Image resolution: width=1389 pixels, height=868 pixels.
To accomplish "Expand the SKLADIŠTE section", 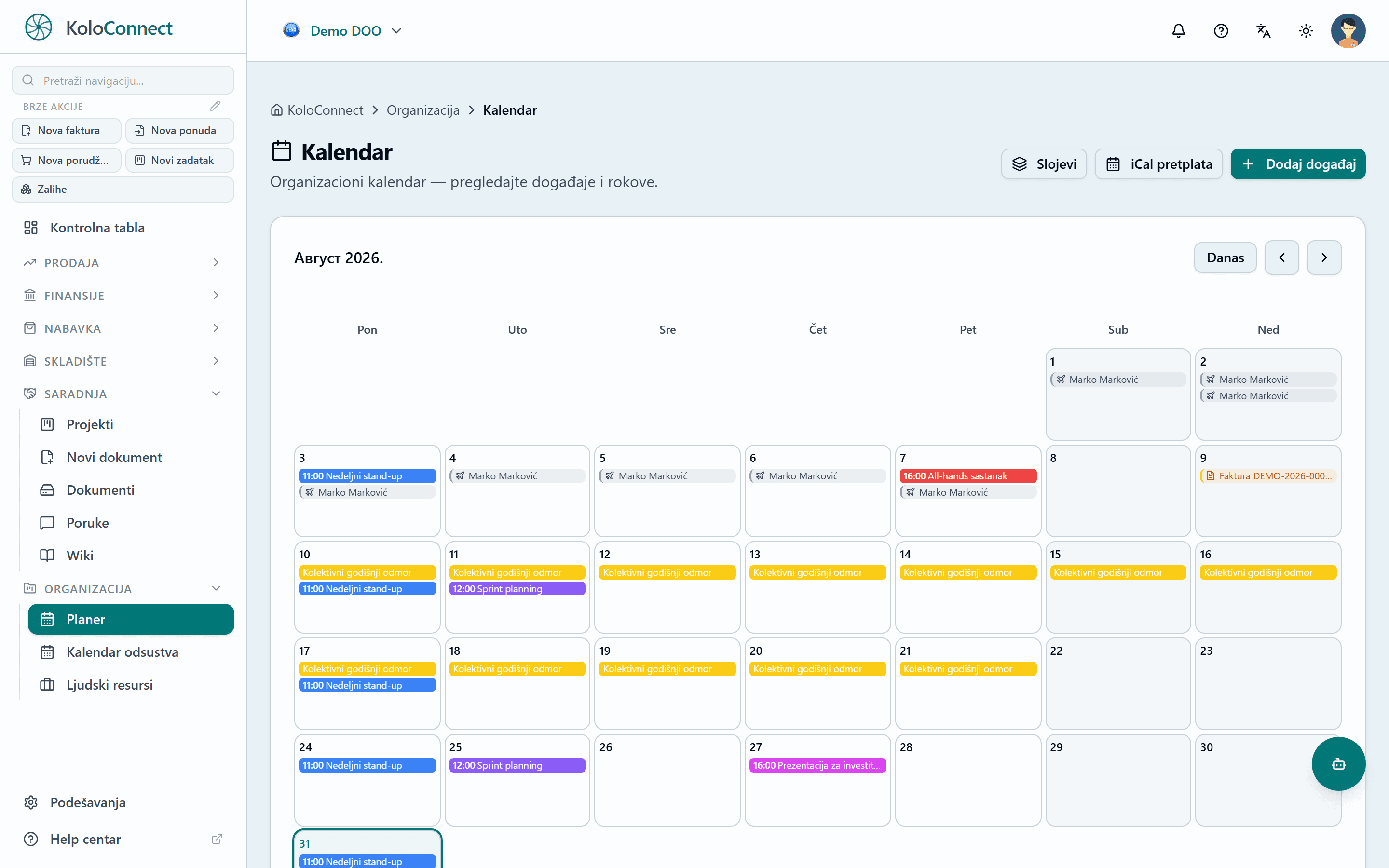I will (123, 361).
